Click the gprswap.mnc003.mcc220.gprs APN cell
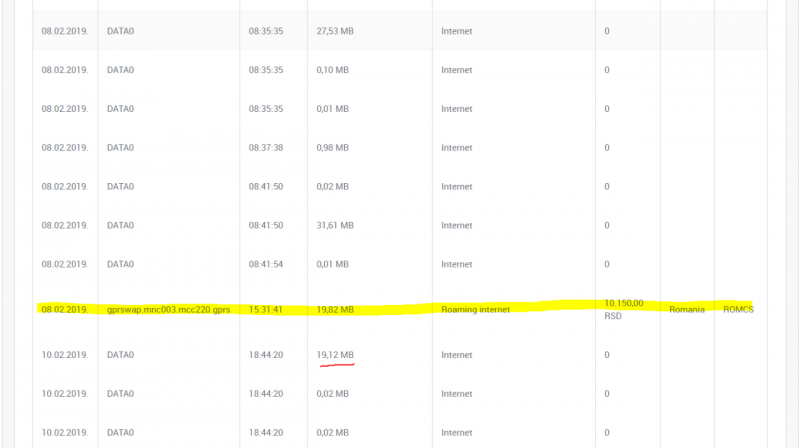This screenshot has height=448, width=800. coord(168,310)
